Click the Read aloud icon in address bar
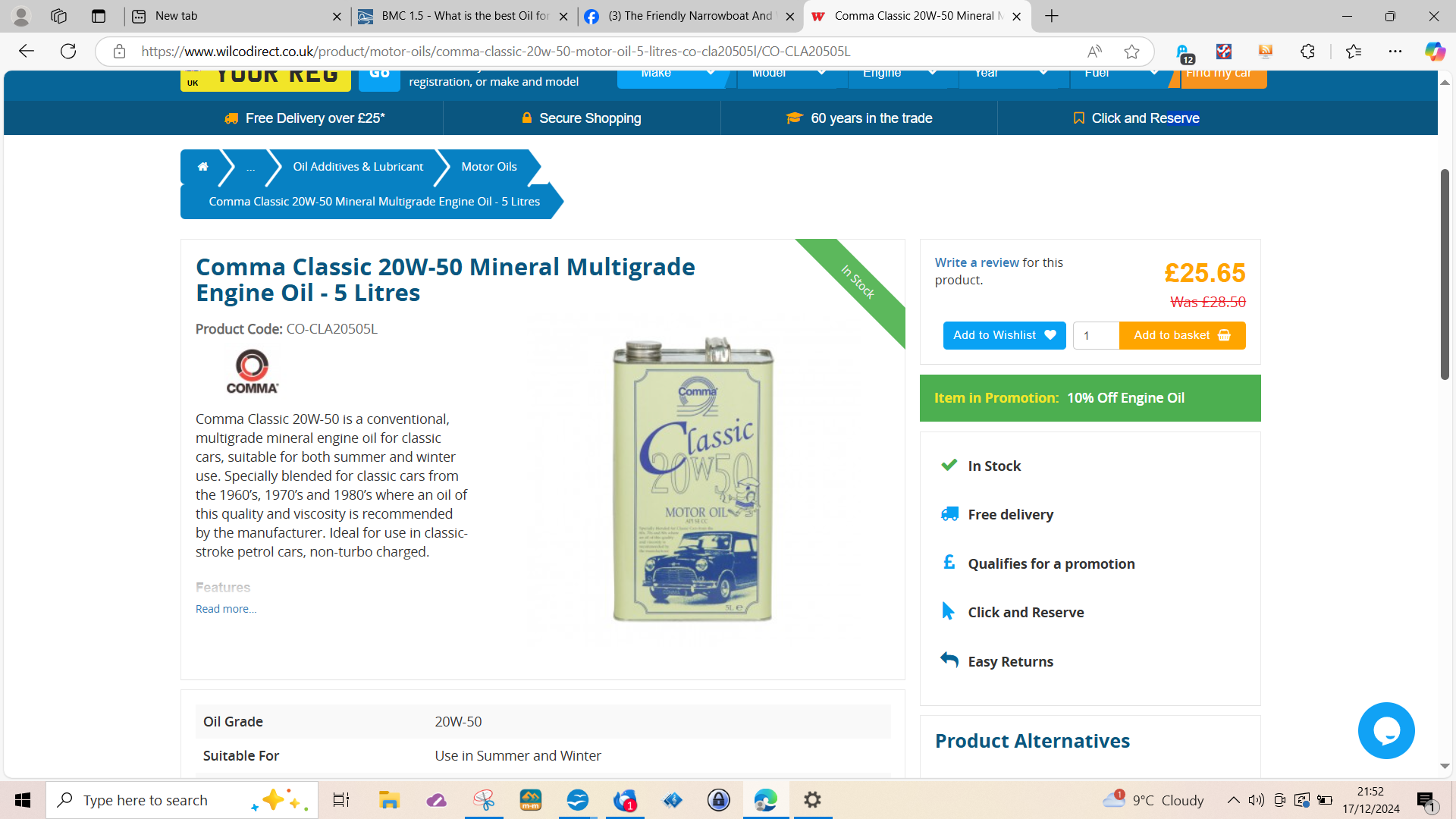1456x819 pixels. click(1095, 51)
